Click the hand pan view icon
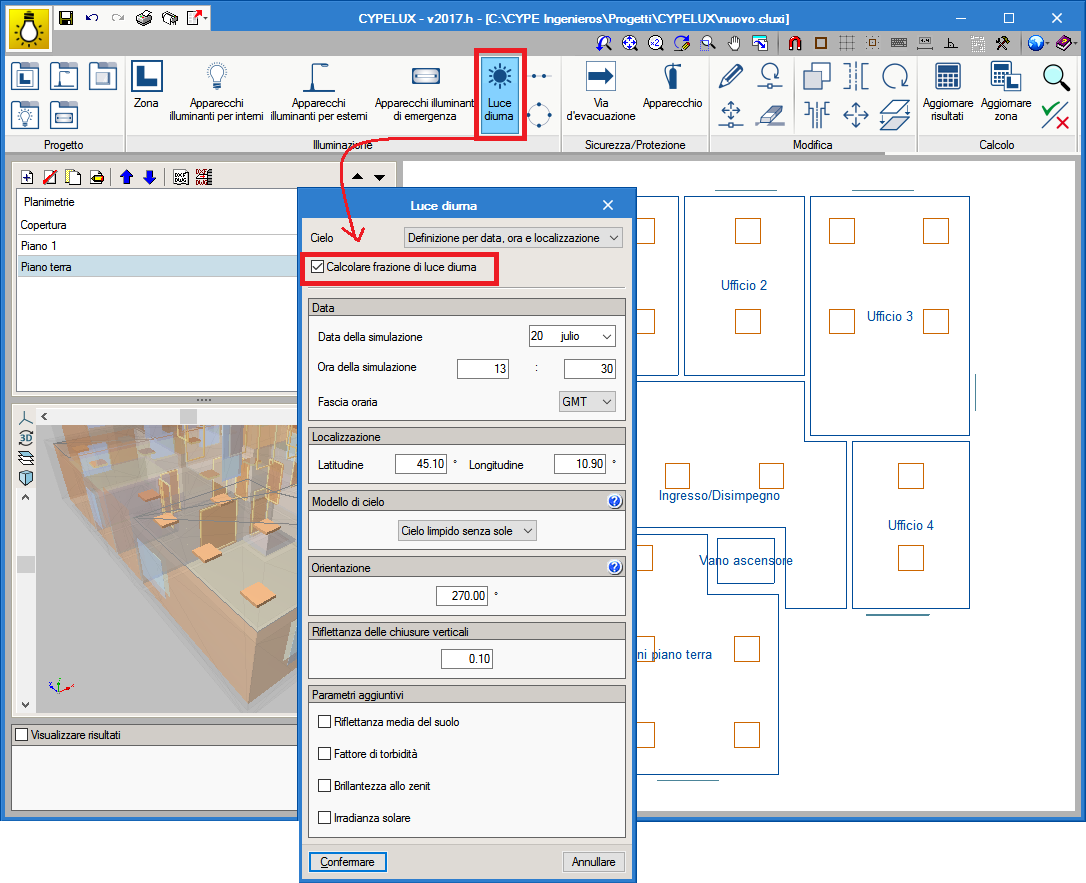This screenshot has height=883, width=1086. 734,43
